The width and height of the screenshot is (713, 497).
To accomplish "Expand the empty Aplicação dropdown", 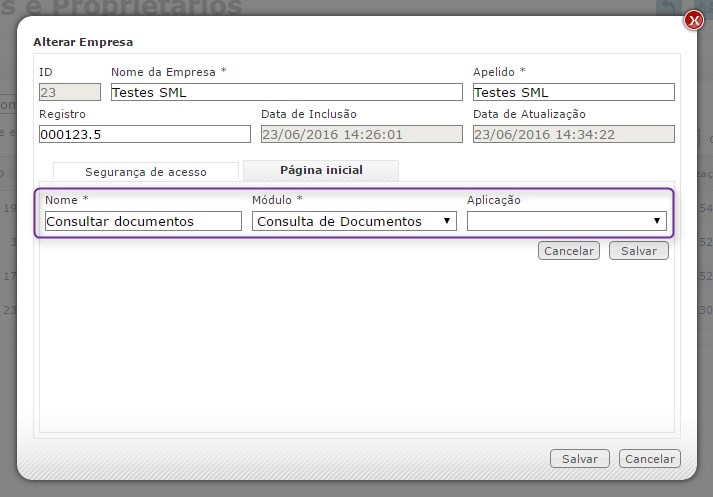I will tap(566, 221).
